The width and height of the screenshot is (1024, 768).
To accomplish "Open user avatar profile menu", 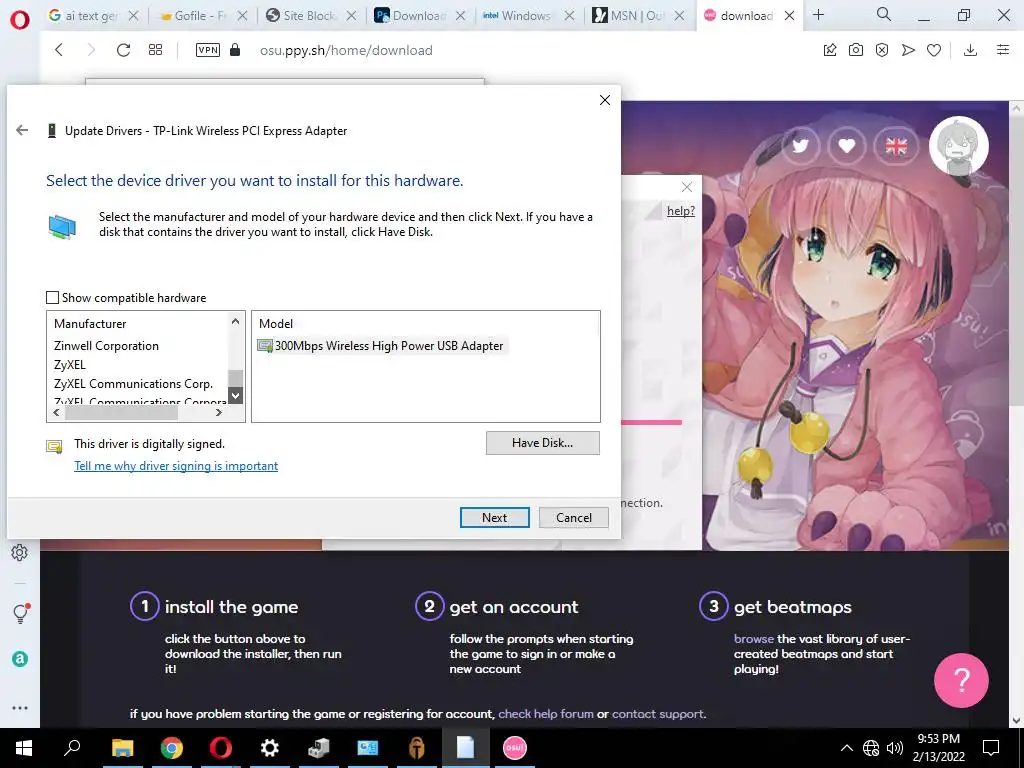I will coord(959,146).
